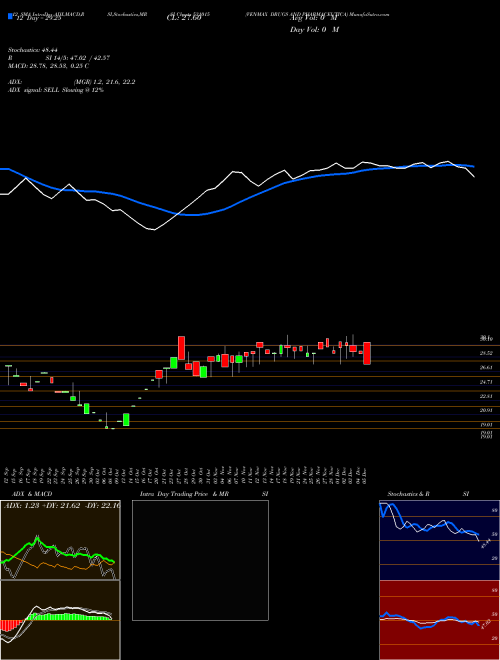The width and height of the screenshot is (500, 660).
Task: Click the 'MACD: 28.78, 28.53, 0.25 C' line
Action: (48, 66)
